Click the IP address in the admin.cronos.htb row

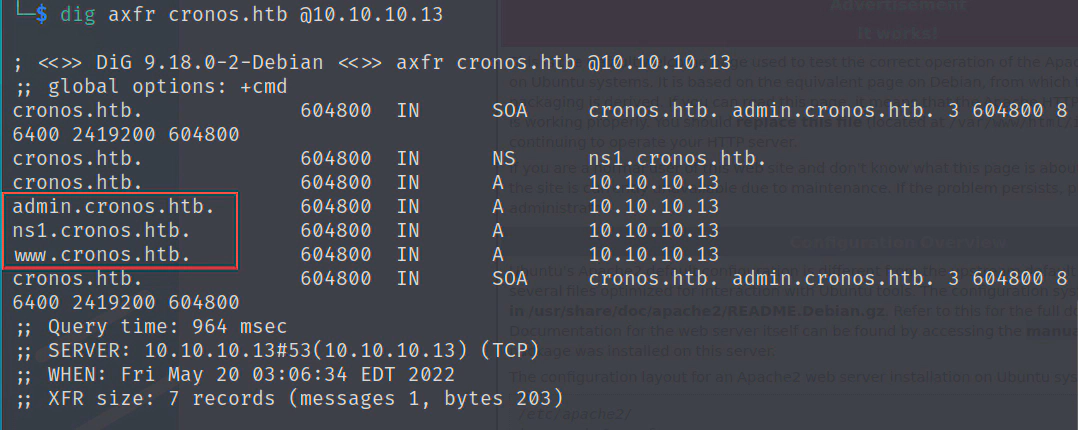(x=654, y=206)
